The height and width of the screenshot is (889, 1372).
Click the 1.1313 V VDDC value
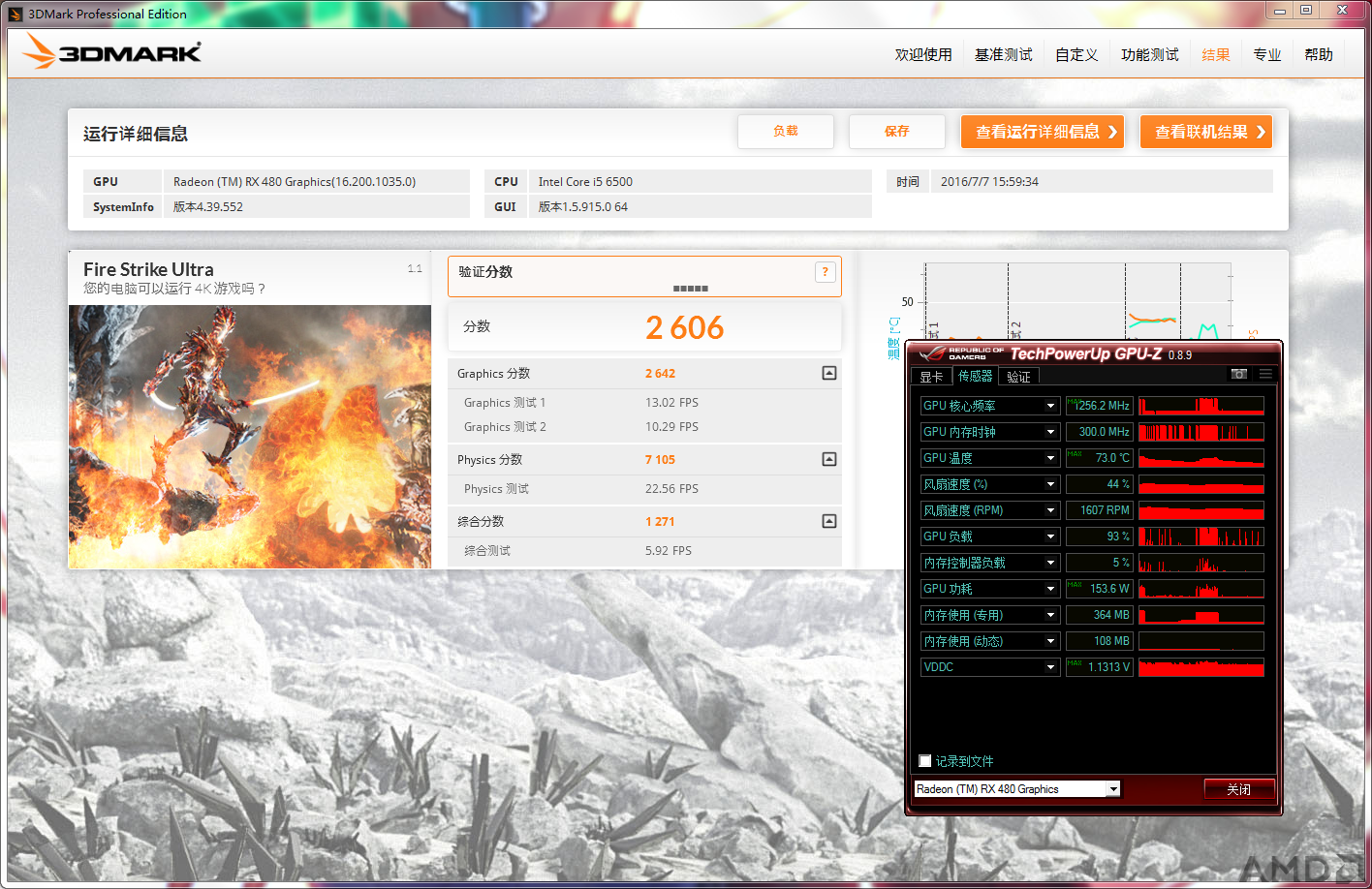click(x=1100, y=667)
